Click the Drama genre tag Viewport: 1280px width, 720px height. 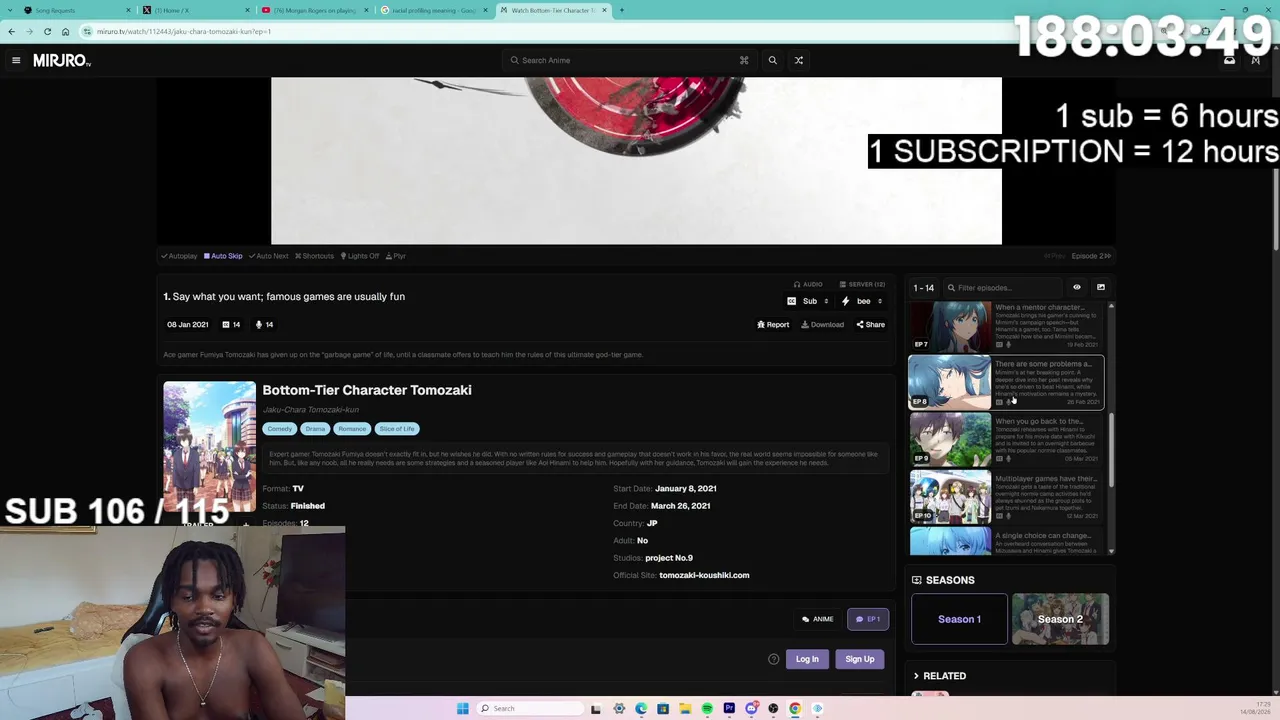[315, 429]
